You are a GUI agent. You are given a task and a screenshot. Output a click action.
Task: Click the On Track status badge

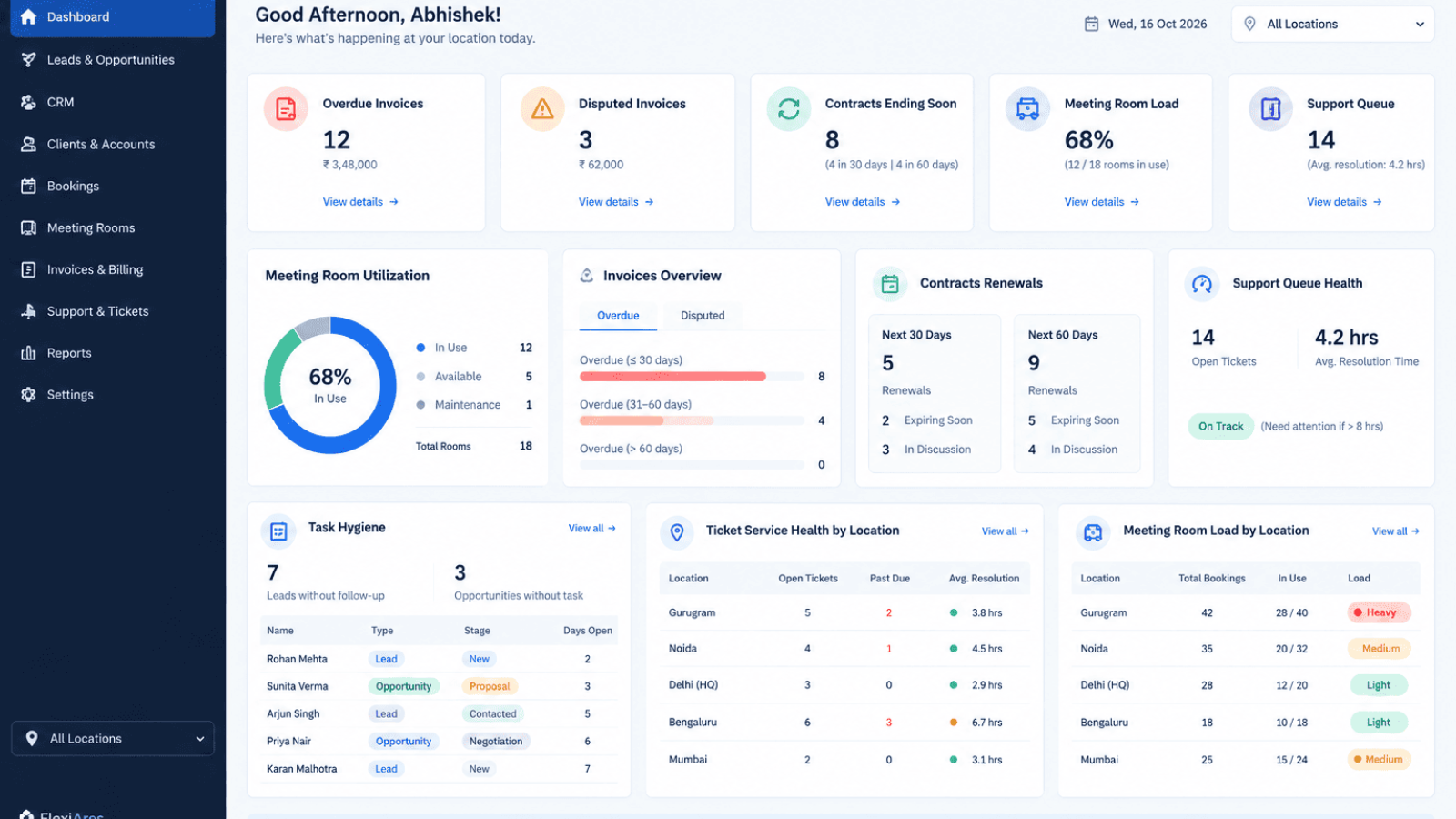[1220, 426]
